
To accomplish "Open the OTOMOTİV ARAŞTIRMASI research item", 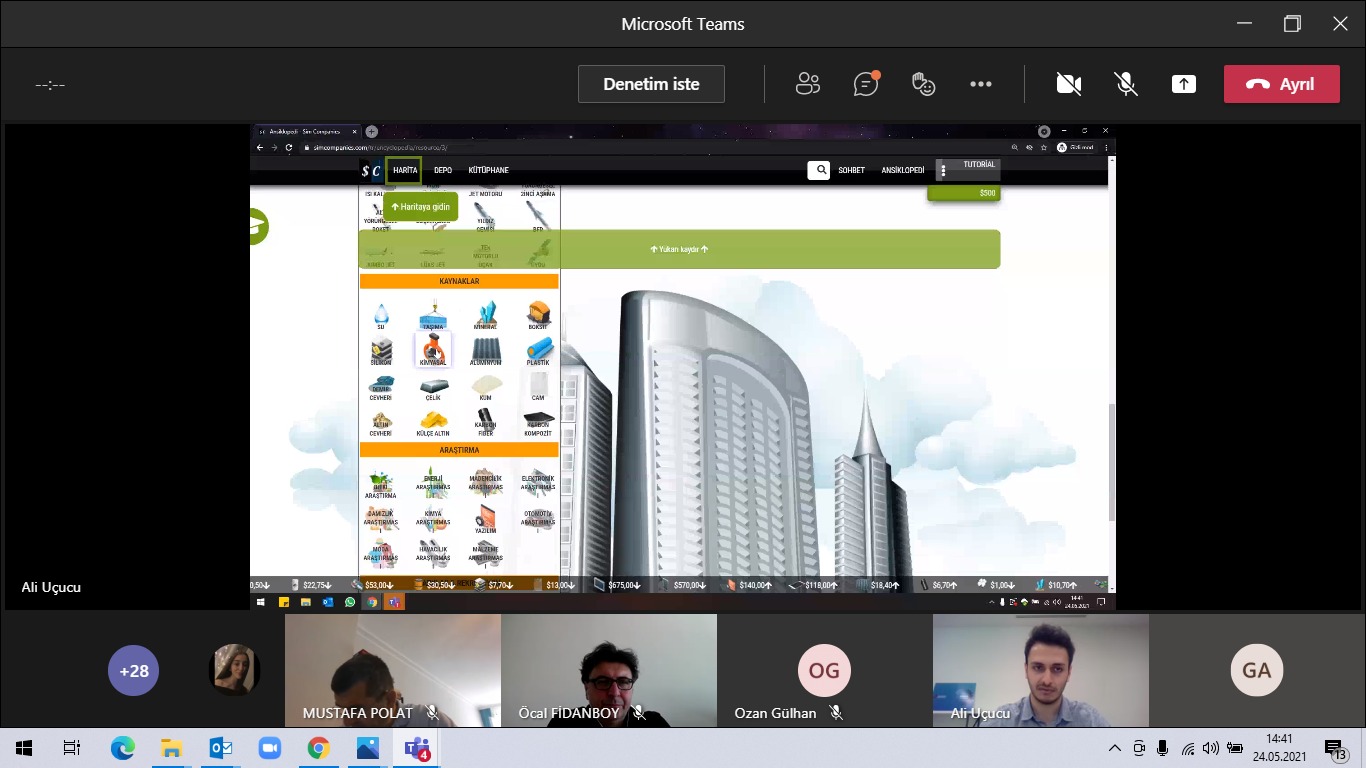I will point(538,518).
